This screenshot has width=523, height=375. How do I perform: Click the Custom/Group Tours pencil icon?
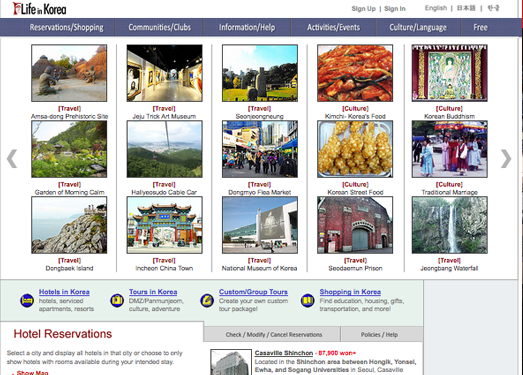click(207, 300)
